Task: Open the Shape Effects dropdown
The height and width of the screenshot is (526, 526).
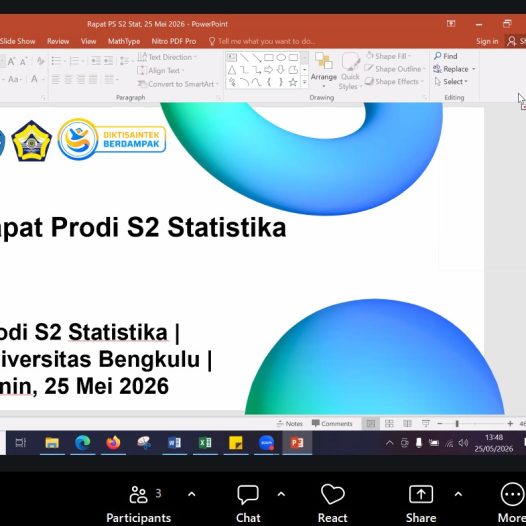Action: coord(394,82)
